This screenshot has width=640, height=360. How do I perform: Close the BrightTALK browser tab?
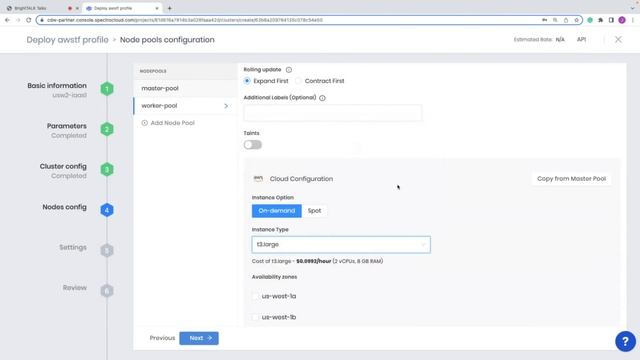[77, 8]
